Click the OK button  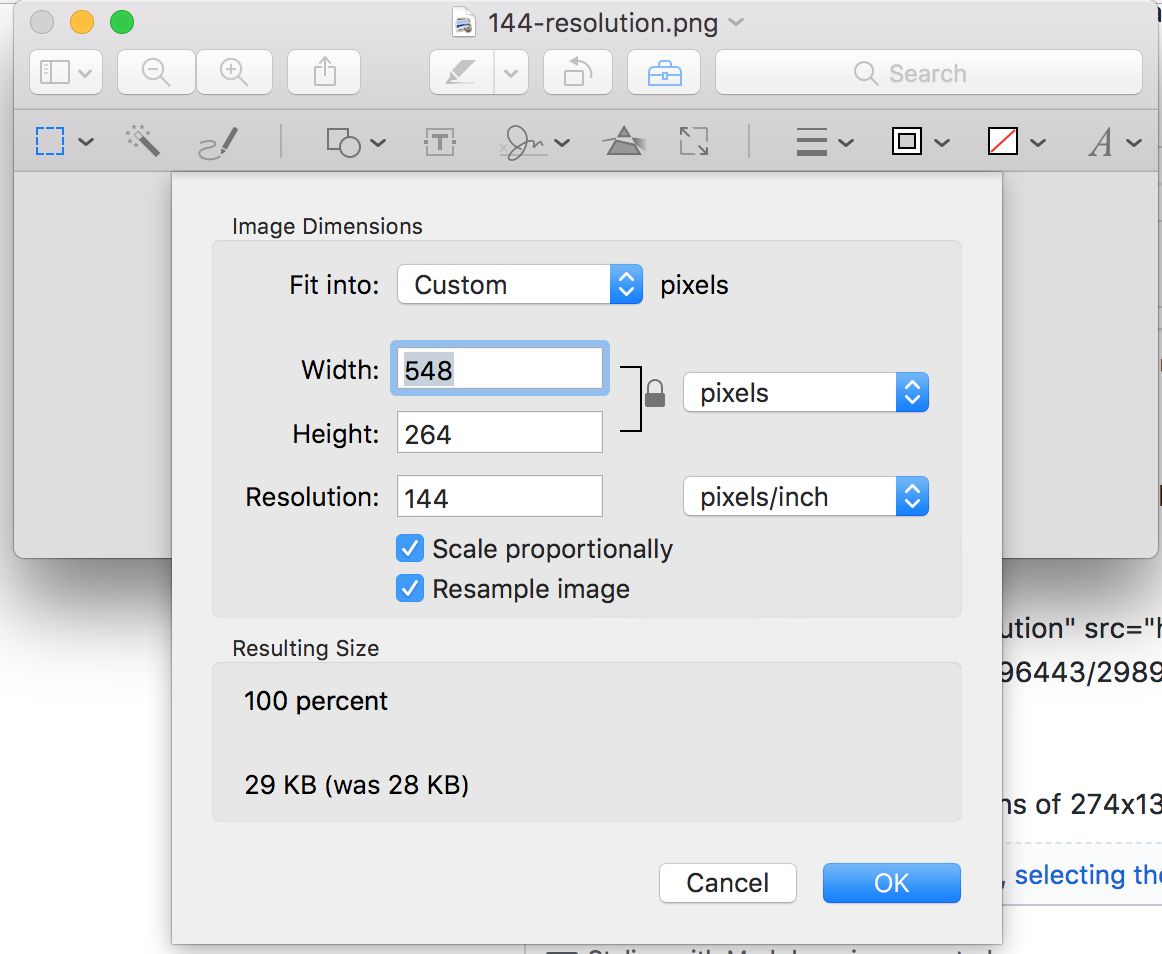892,883
